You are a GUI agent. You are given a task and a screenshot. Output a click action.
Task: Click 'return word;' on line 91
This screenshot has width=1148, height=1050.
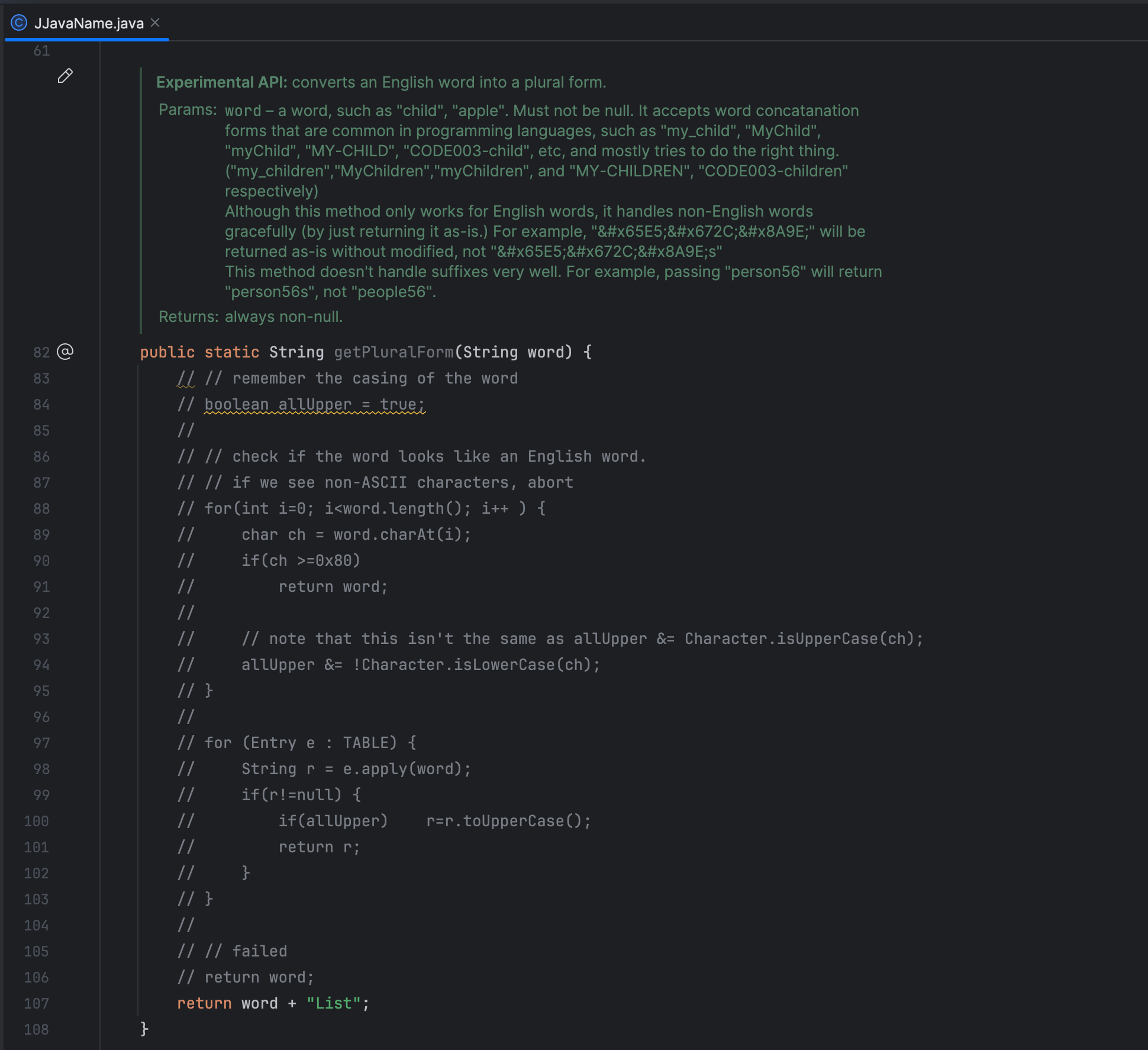point(333,587)
